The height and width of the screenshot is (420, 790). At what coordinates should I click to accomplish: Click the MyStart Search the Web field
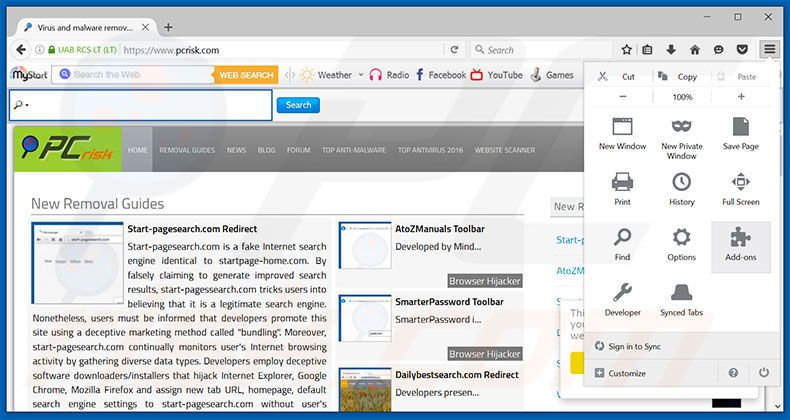tap(133, 75)
